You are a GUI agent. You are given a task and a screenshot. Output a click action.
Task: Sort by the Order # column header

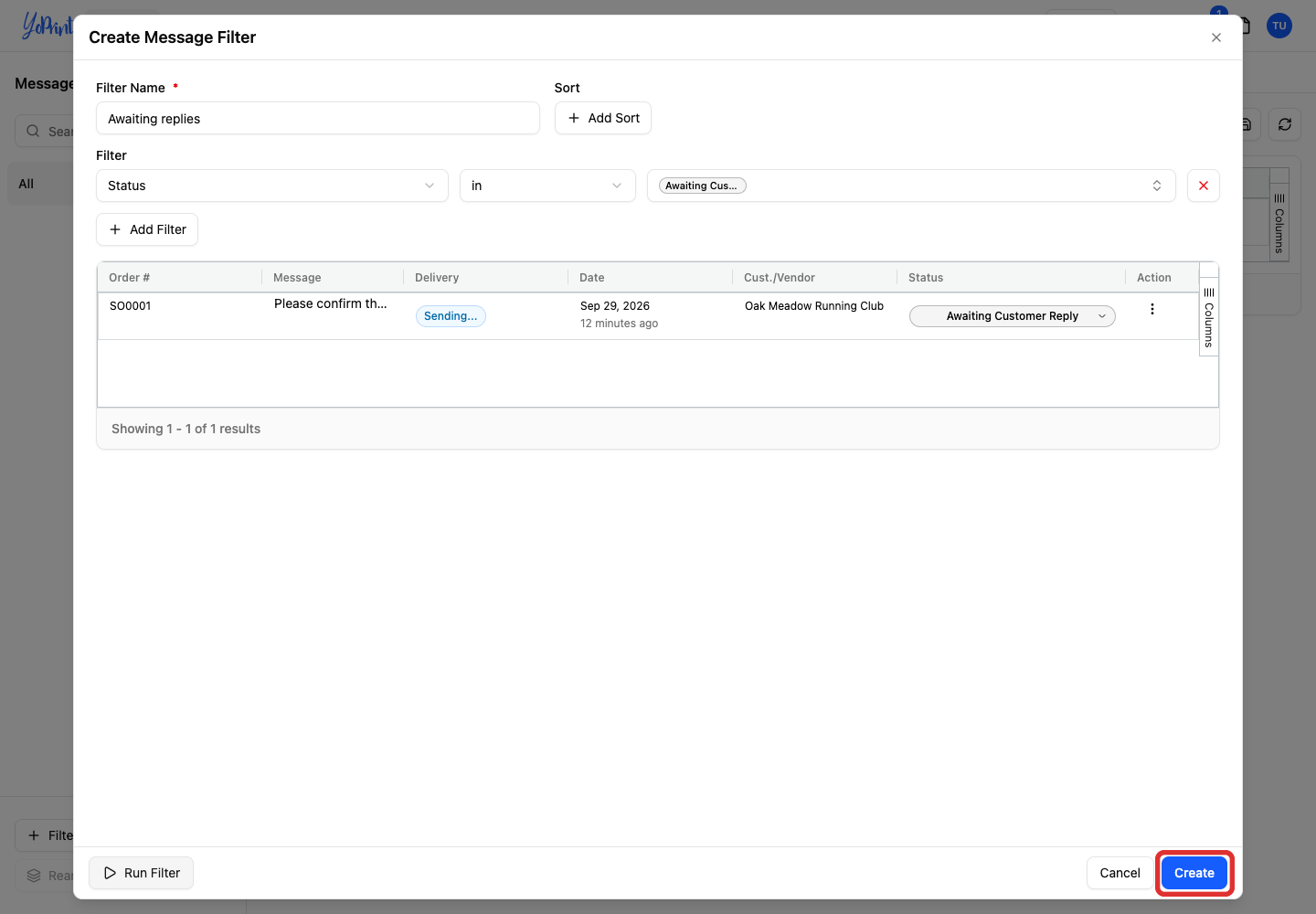click(x=130, y=278)
